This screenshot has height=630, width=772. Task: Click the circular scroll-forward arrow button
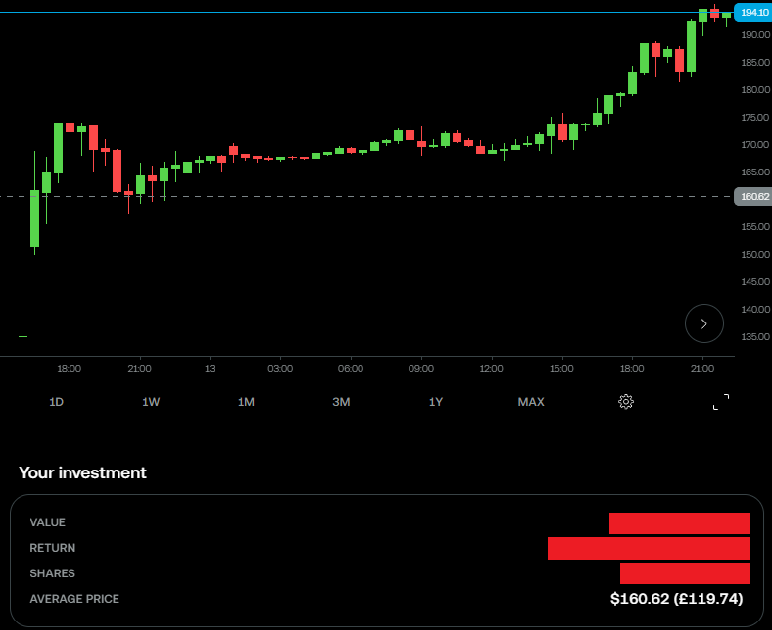point(704,323)
